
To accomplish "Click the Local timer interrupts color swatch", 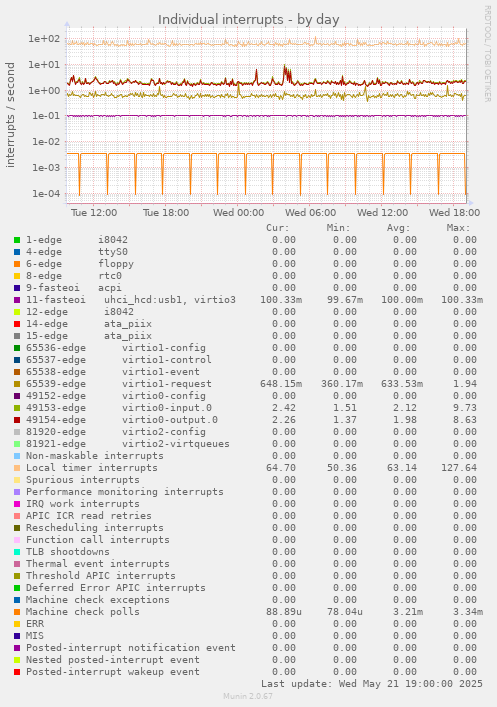I will 17,468.
